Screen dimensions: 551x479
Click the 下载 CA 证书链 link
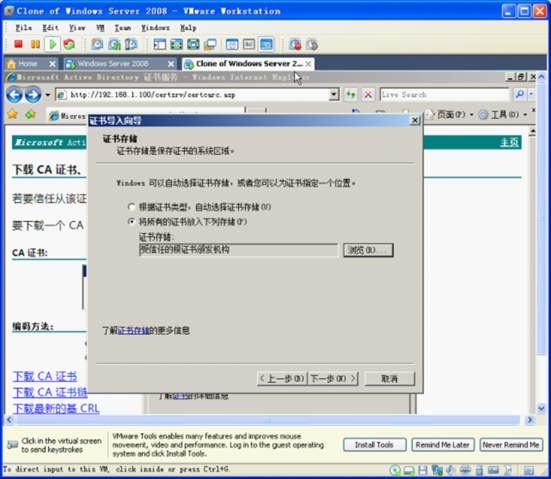click(50, 392)
